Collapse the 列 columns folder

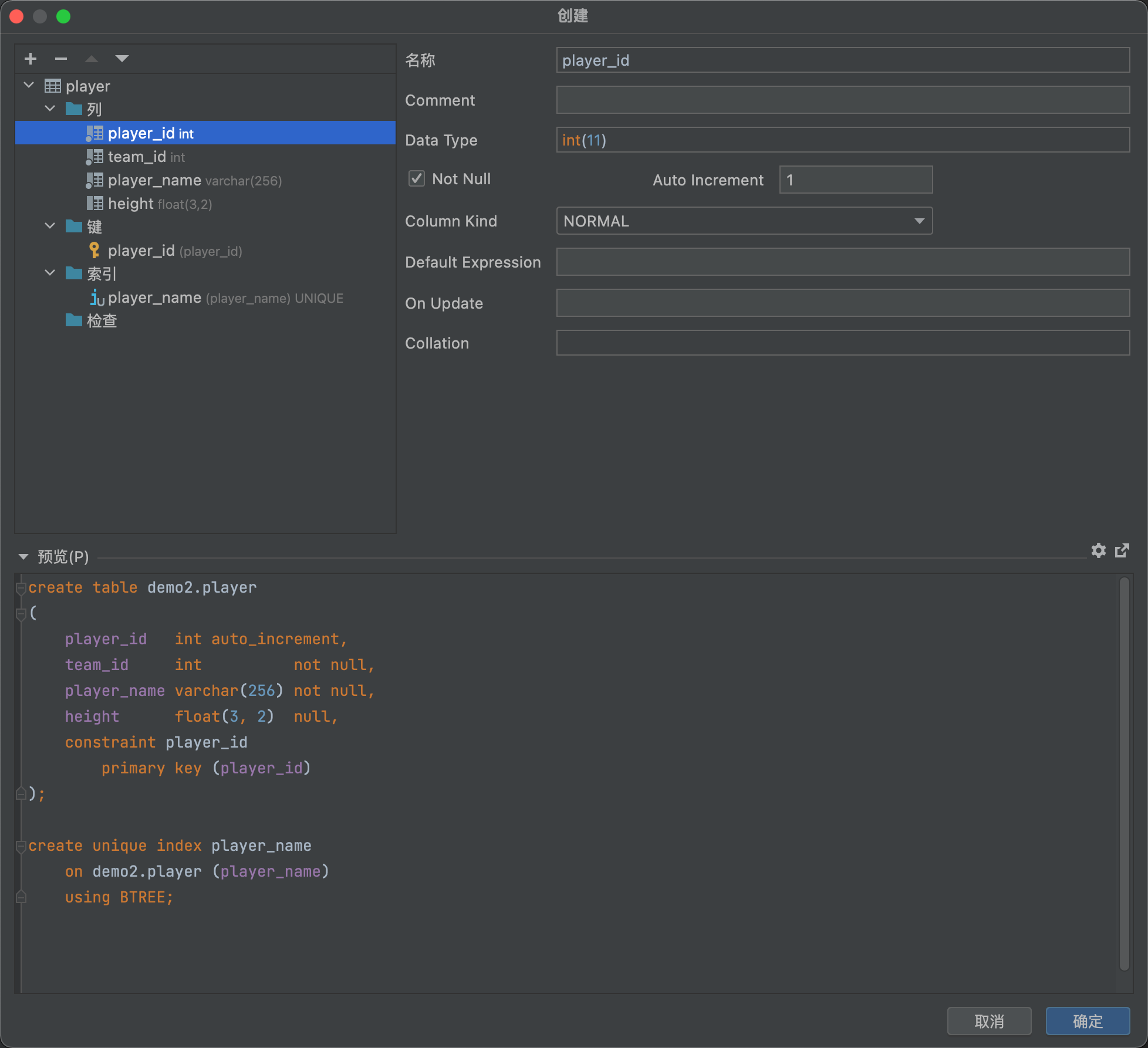pos(50,109)
